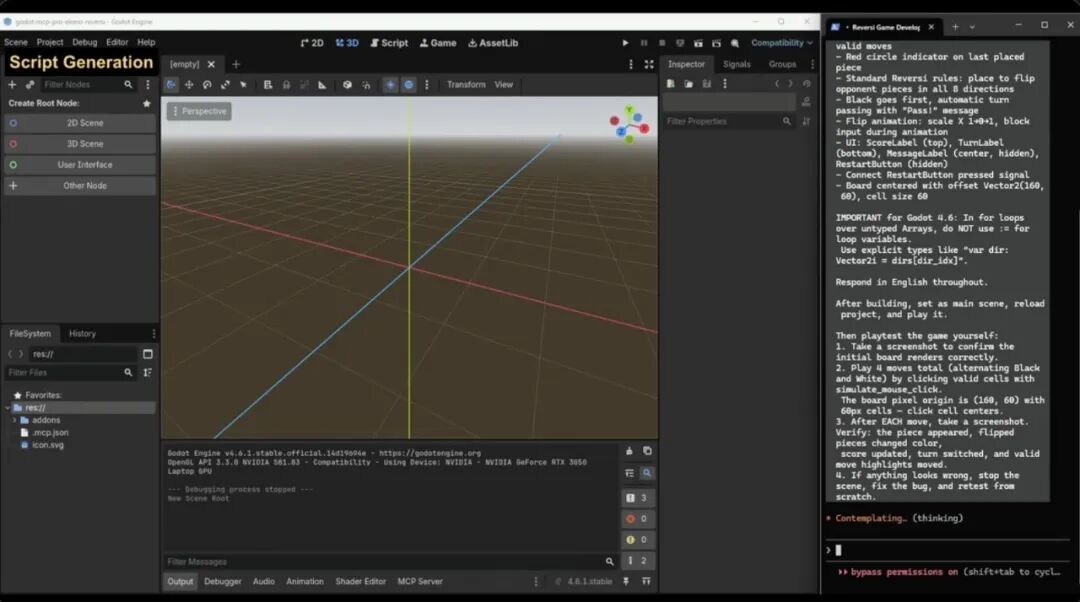This screenshot has height=602, width=1080.
Task: Run the current scene clapperboard icon
Action: 698,43
